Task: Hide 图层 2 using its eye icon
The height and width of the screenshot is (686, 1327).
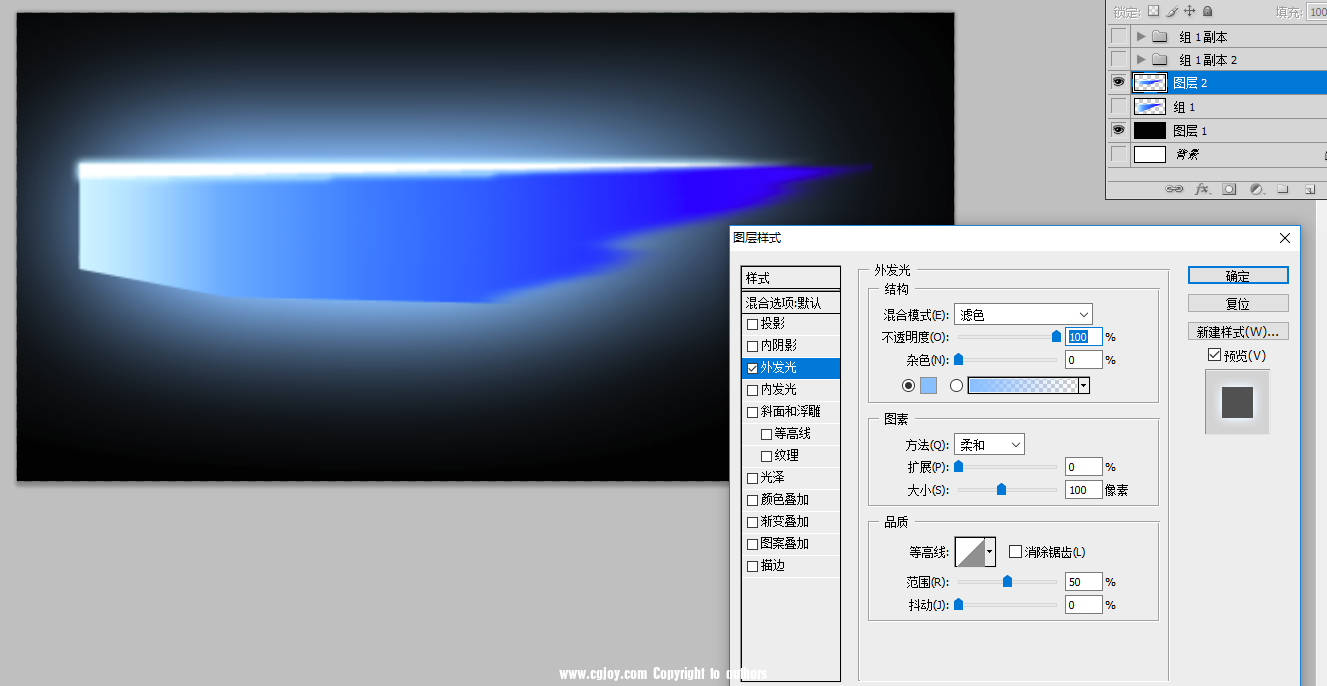Action: point(1118,82)
